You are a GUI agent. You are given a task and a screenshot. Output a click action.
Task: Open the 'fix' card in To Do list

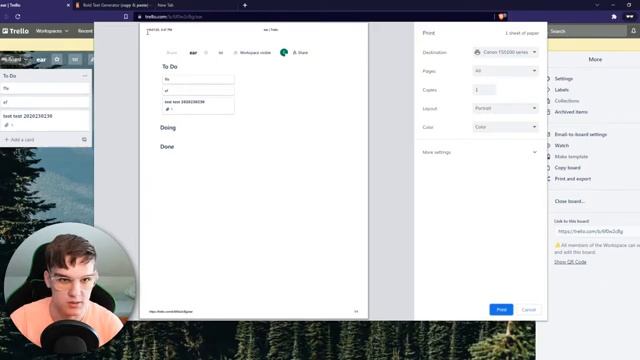click(x=45, y=88)
